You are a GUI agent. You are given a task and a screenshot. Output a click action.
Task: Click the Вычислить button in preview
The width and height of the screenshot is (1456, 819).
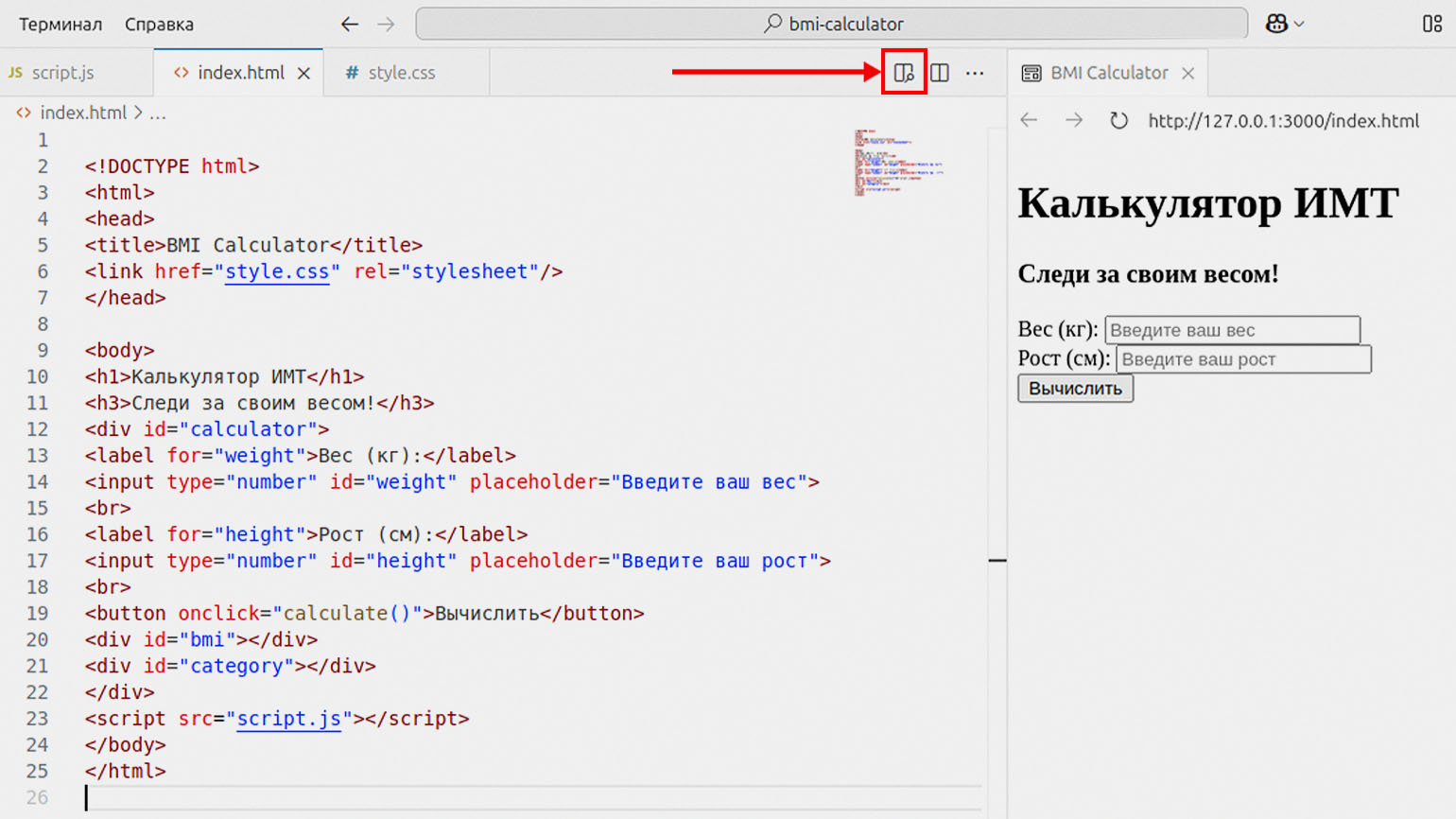pyautogui.click(x=1075, y=389)
